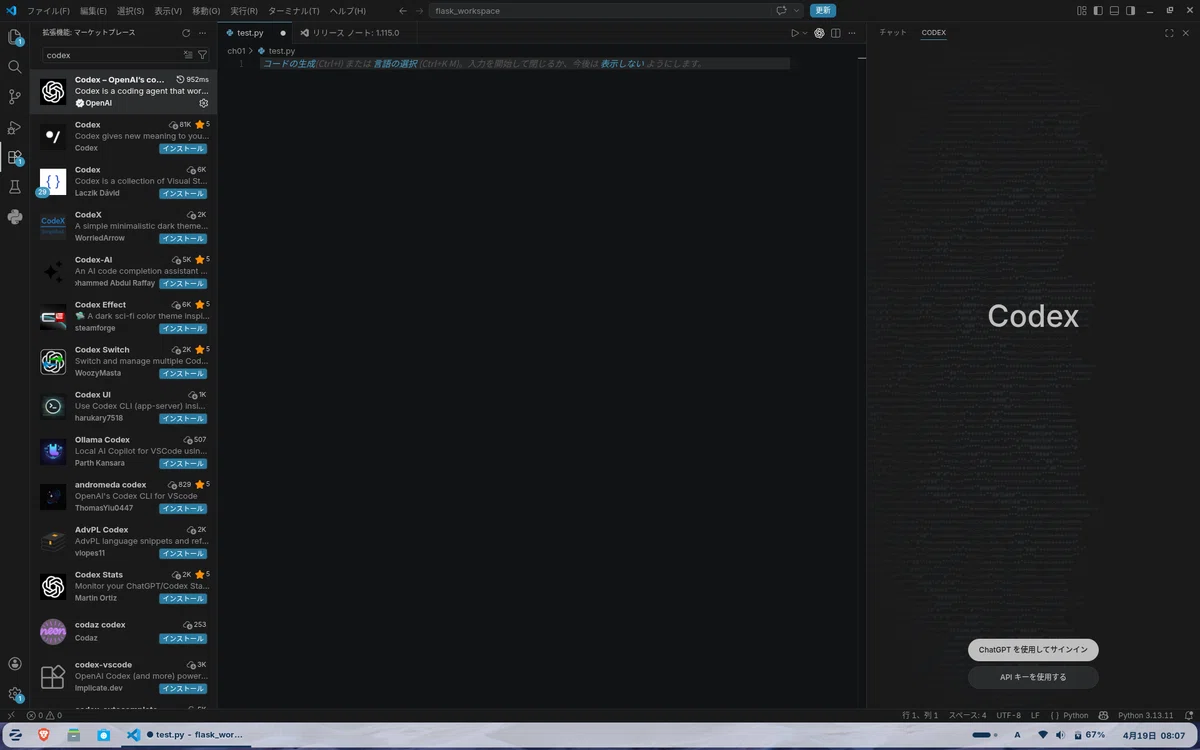Click the Python language mode in status bar
The height and width of the screenshot is (750, 1200).
pos(1075,715)
